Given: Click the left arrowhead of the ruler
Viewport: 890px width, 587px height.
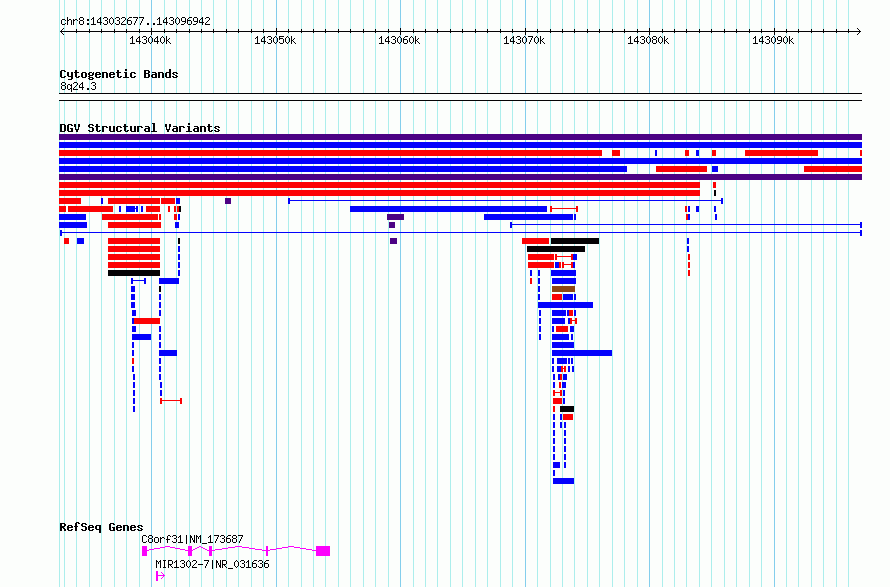Looking at the screenshot, I should [62, 31].
